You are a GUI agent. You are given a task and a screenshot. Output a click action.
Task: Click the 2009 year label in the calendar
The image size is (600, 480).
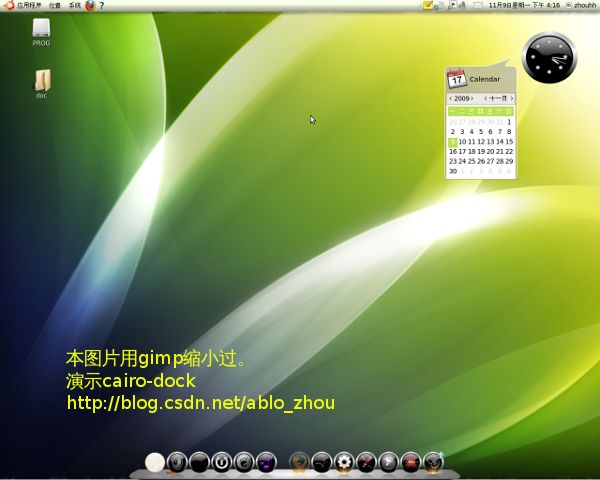(x=461, y=99)
